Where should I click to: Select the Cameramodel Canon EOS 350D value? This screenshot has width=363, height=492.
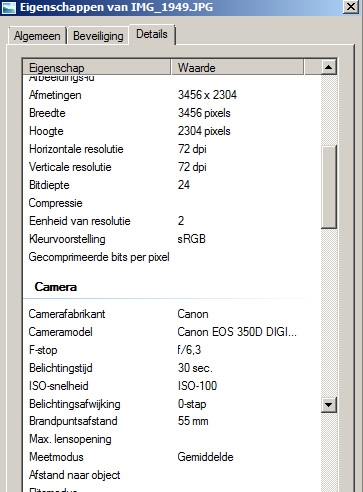click(x=237, y=332)
